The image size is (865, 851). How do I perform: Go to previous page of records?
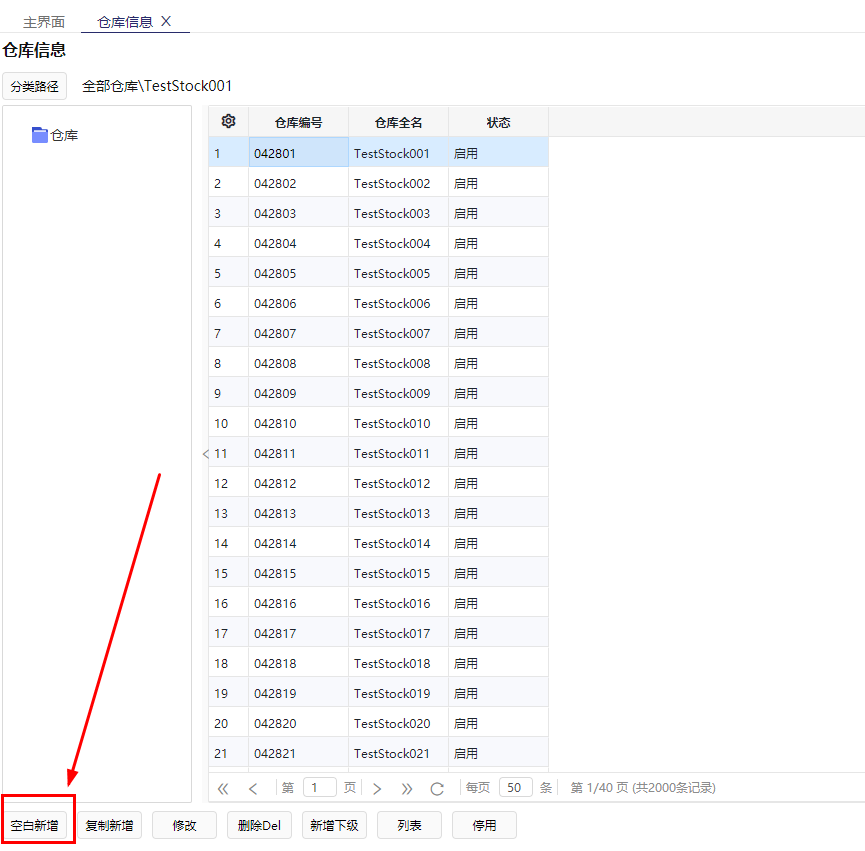pos(253,788)
